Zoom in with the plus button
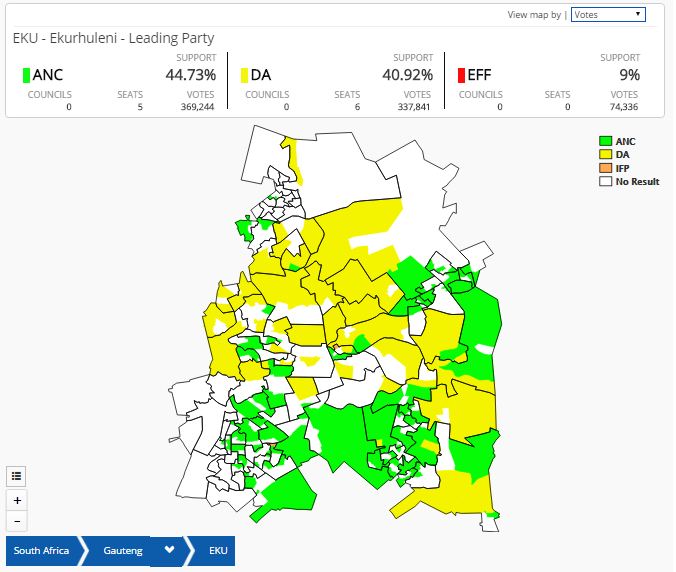Image resolution: width=676 pixels, height=572 pixels. 17,499
